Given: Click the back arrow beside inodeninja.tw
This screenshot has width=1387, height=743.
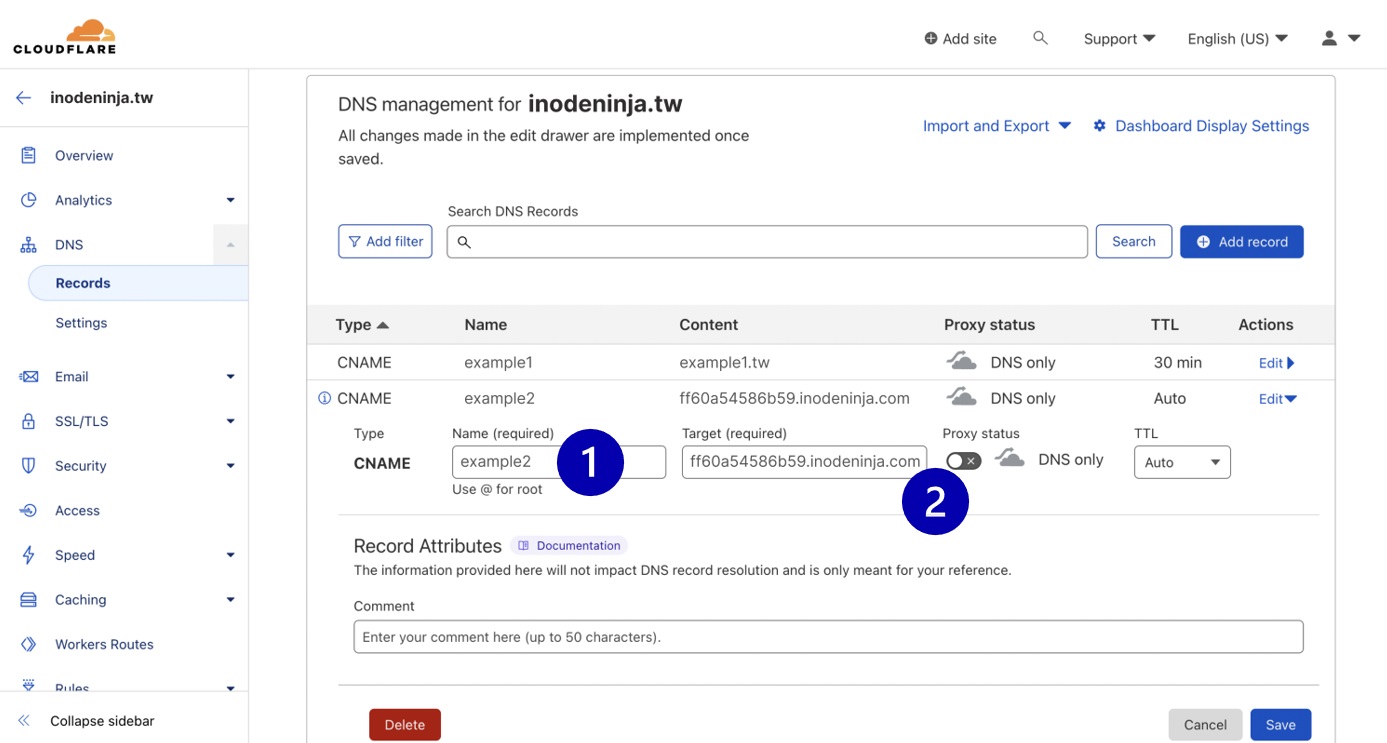Looking at the screenshot, I should (24, 98).
